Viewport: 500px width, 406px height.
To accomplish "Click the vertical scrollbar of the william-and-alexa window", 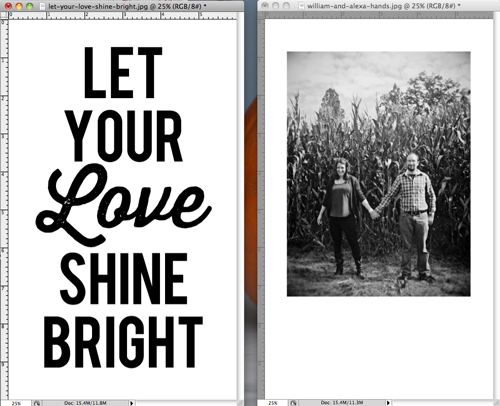I will tap(496, 206).
